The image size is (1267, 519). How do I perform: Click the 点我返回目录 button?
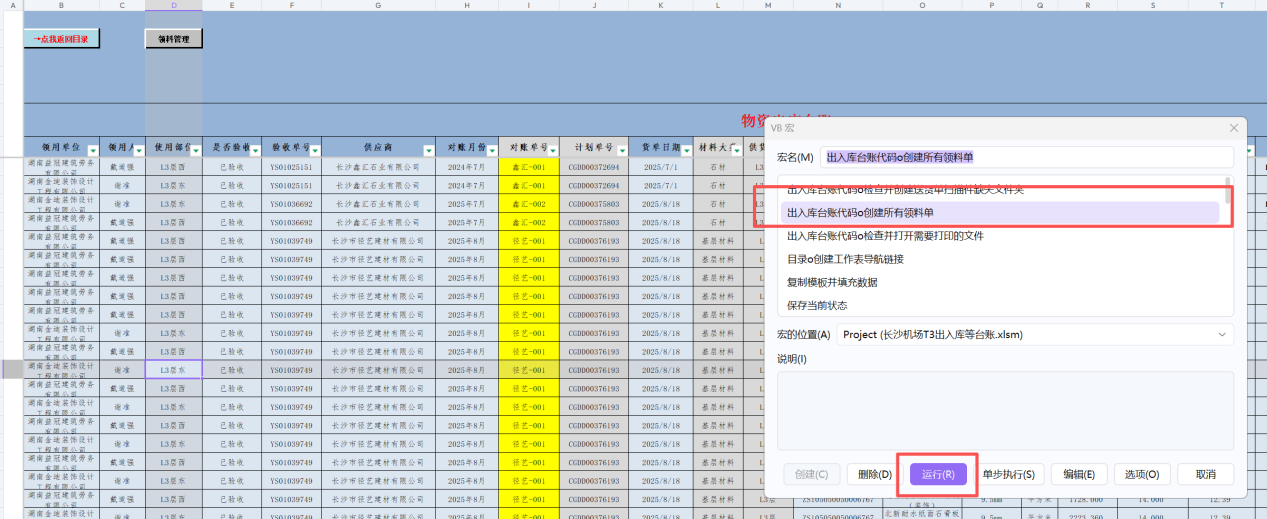(x=62, y=39)
